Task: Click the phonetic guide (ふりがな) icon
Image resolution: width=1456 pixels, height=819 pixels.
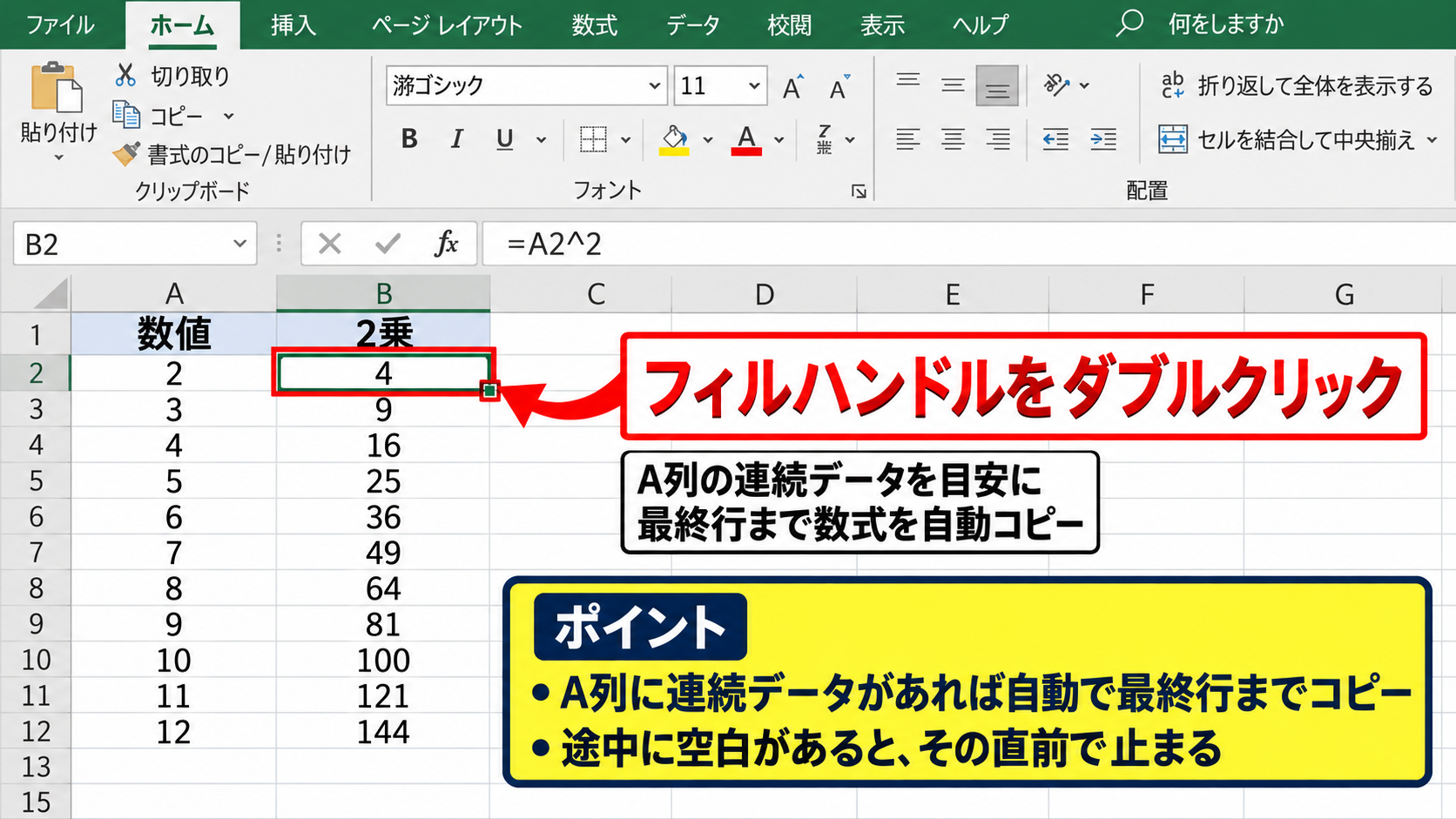Action: tap(824, 139)
